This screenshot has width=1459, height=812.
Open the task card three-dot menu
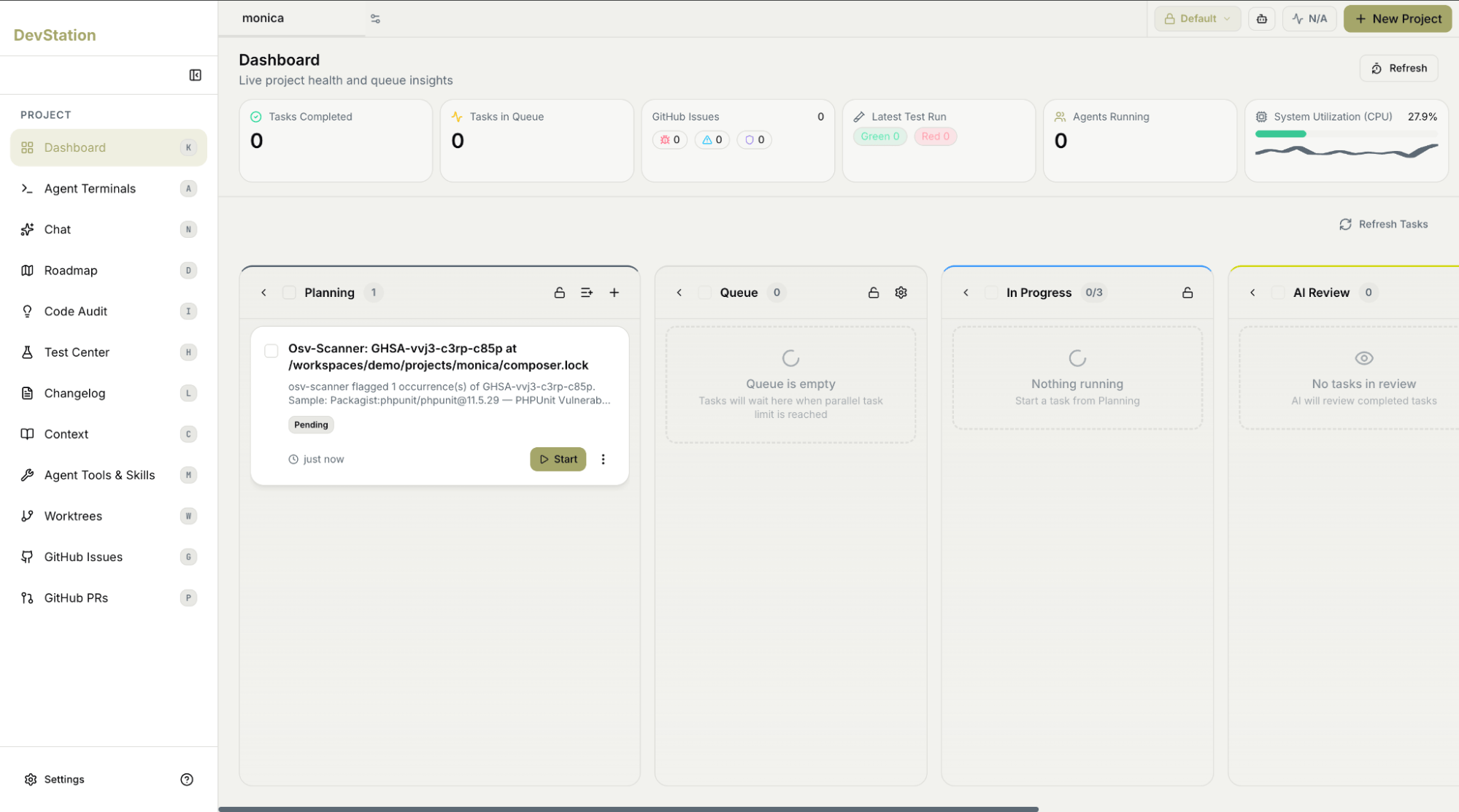pos(603,459)
